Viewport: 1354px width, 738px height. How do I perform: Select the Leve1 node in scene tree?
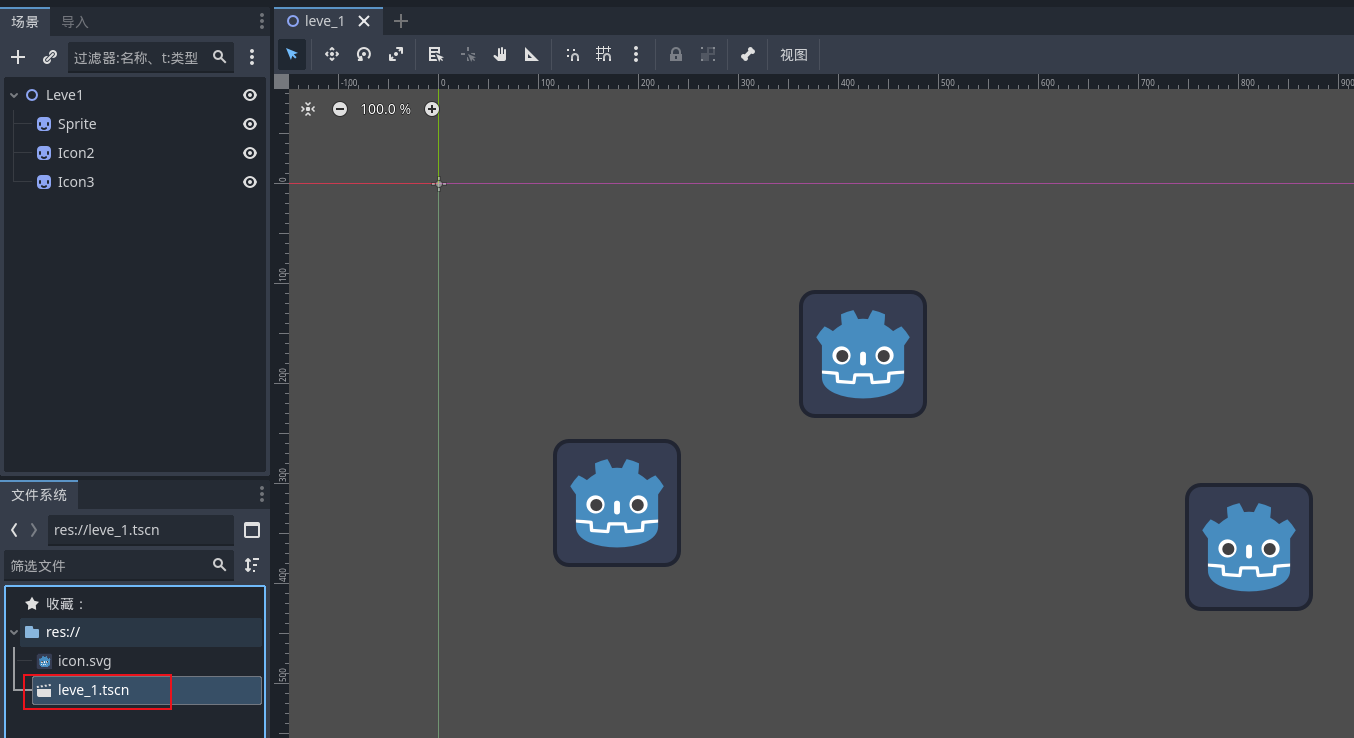click(x=65, y=95)
